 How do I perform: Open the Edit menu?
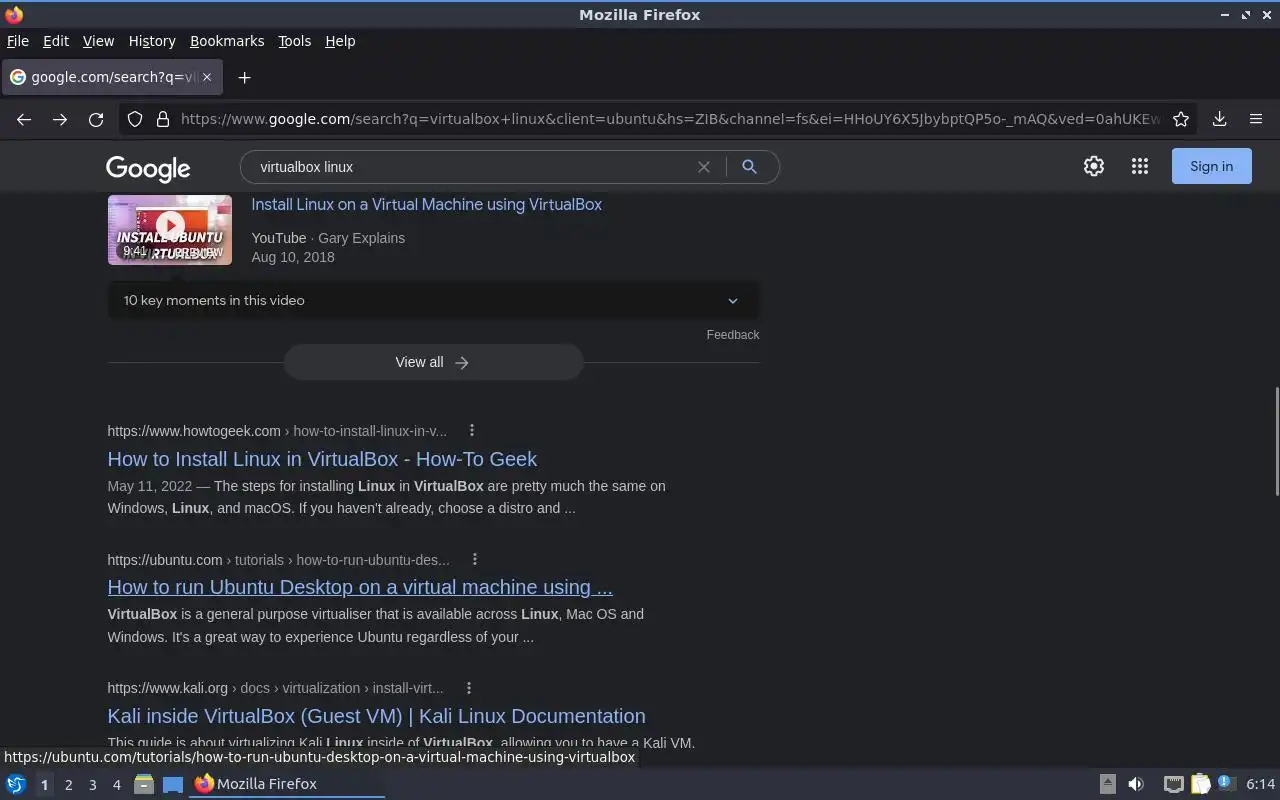coord(56,41)
